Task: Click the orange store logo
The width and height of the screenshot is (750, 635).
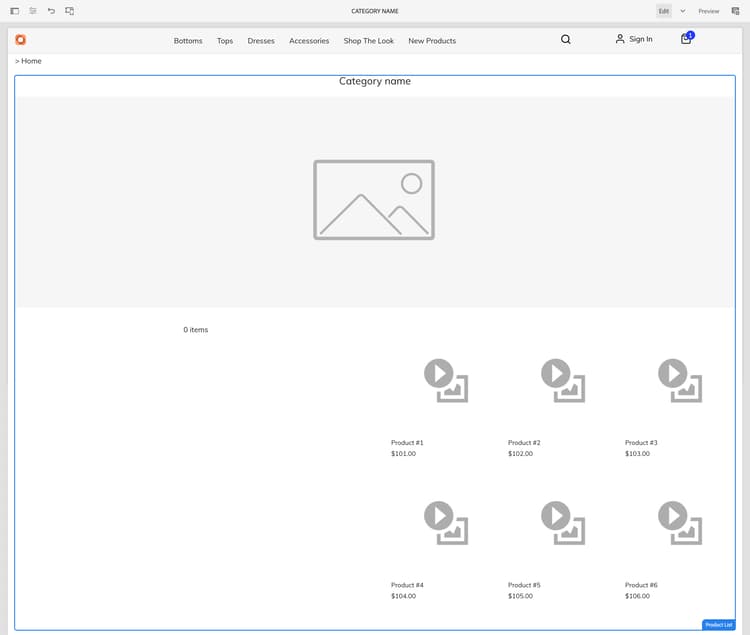Action: [21, 40]
